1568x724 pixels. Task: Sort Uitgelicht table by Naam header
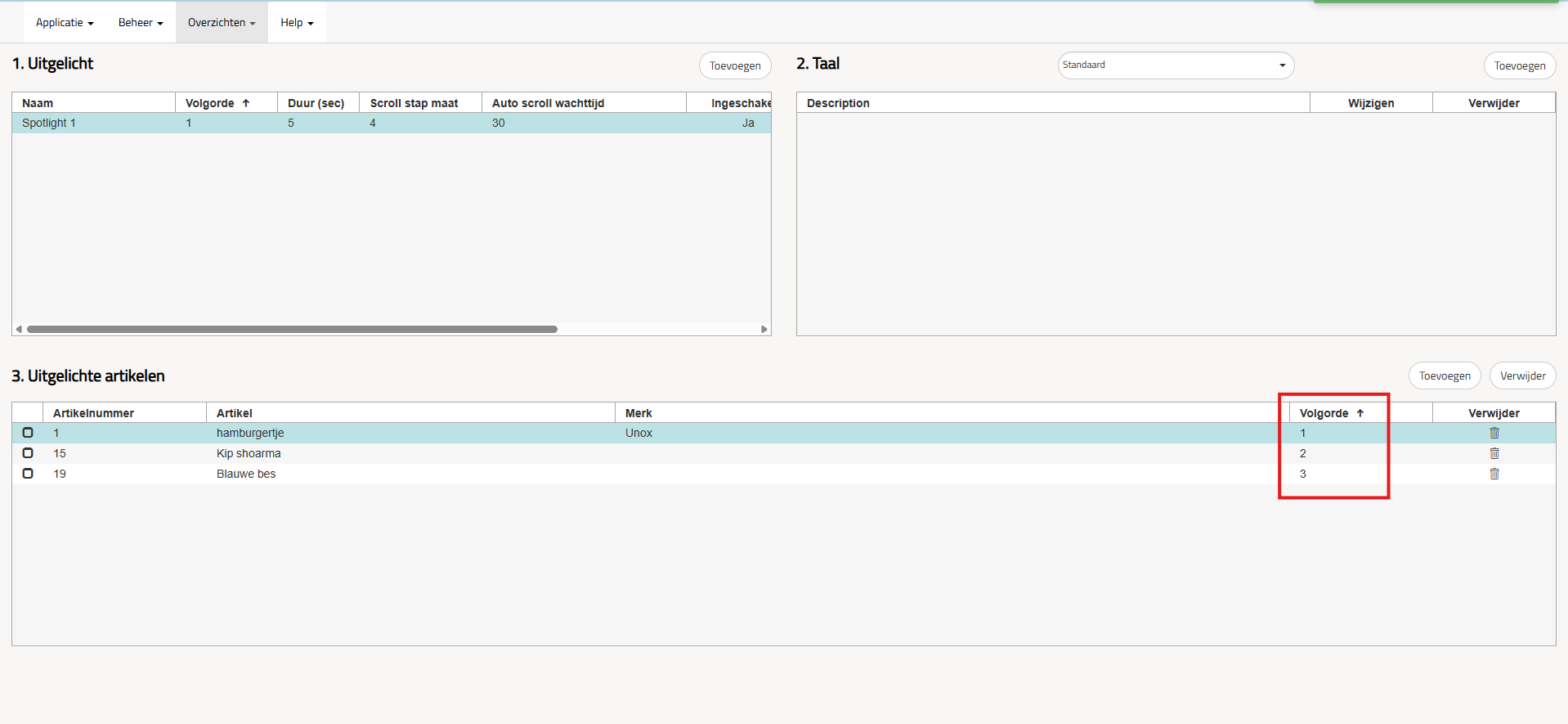click(93, 103)
